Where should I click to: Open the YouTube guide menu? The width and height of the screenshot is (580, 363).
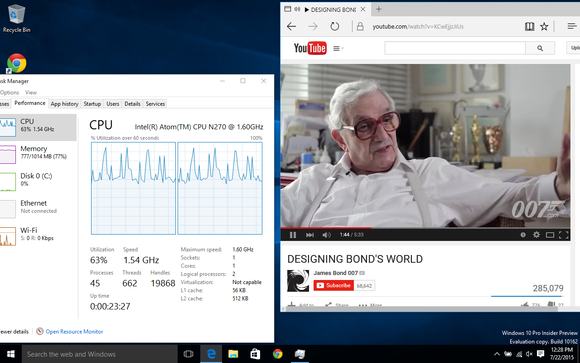[338, 48]
